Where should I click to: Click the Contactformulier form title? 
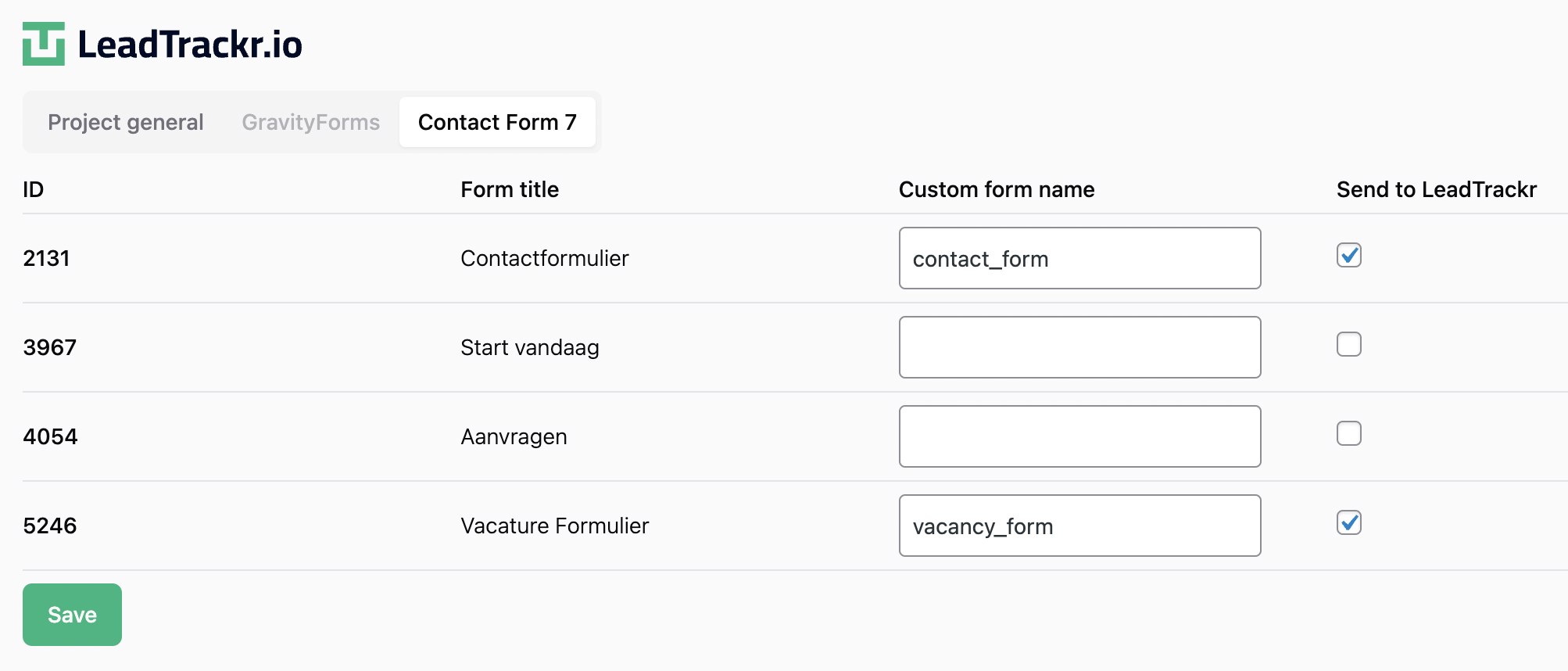point(544,258)
